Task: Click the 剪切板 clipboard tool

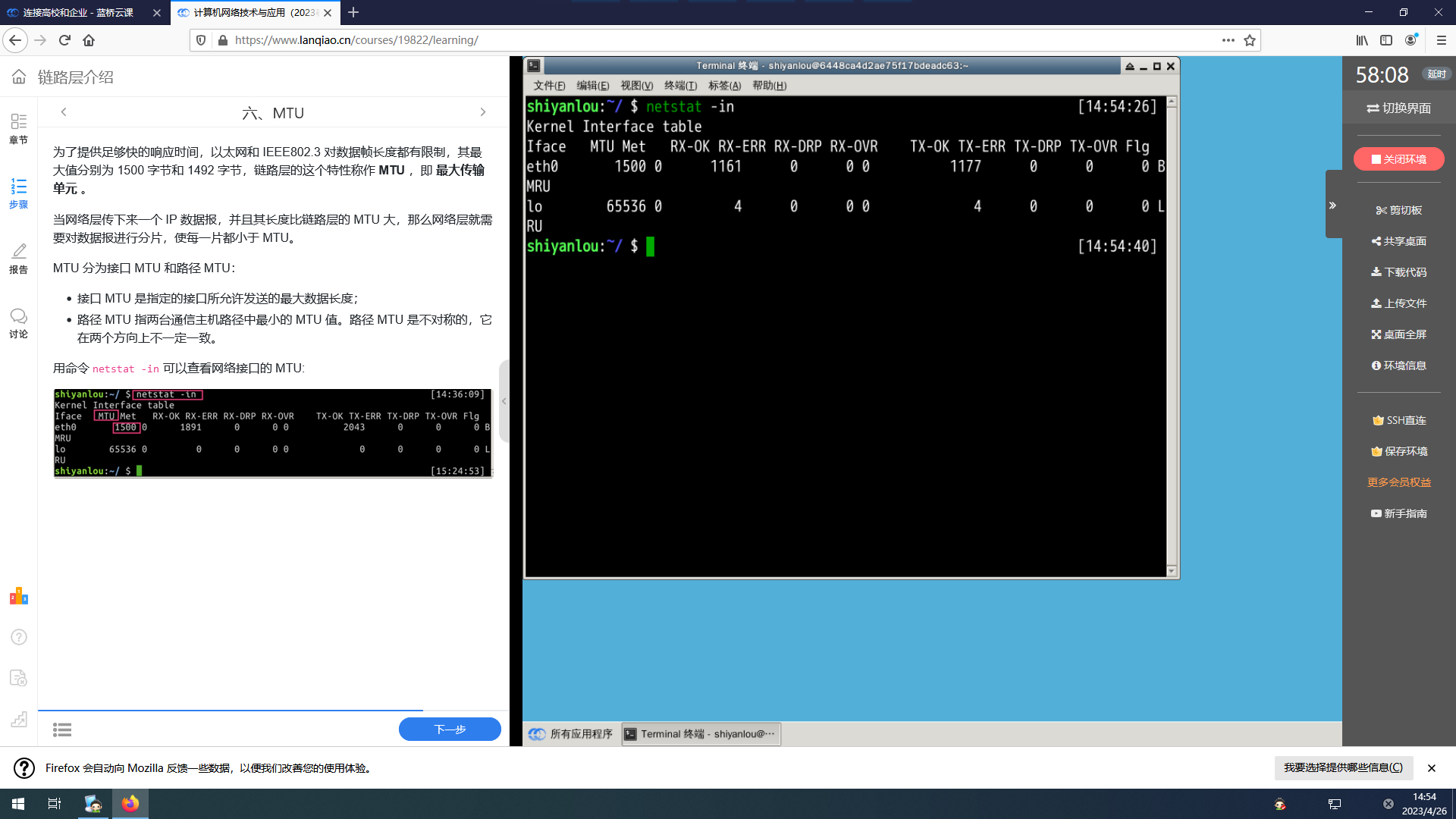Action: point(1398,210)
